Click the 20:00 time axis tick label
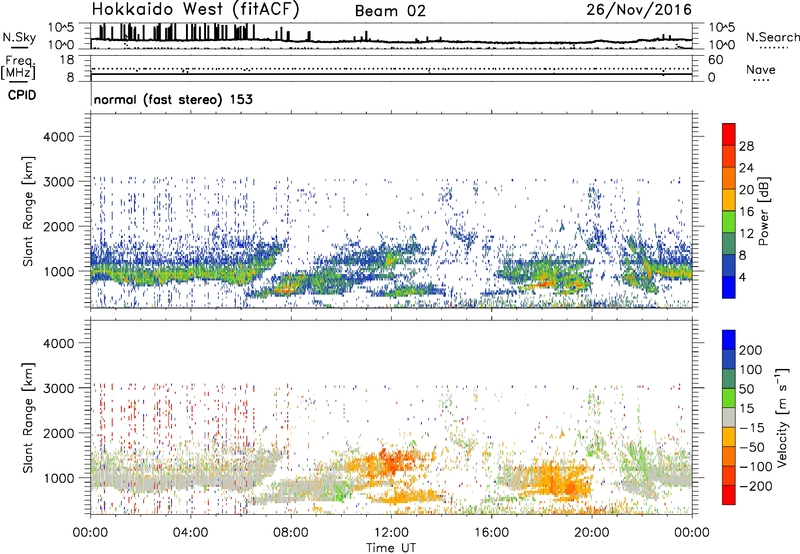Image resolution: width=800 pixels, height=554 pixels. [591, 533]
